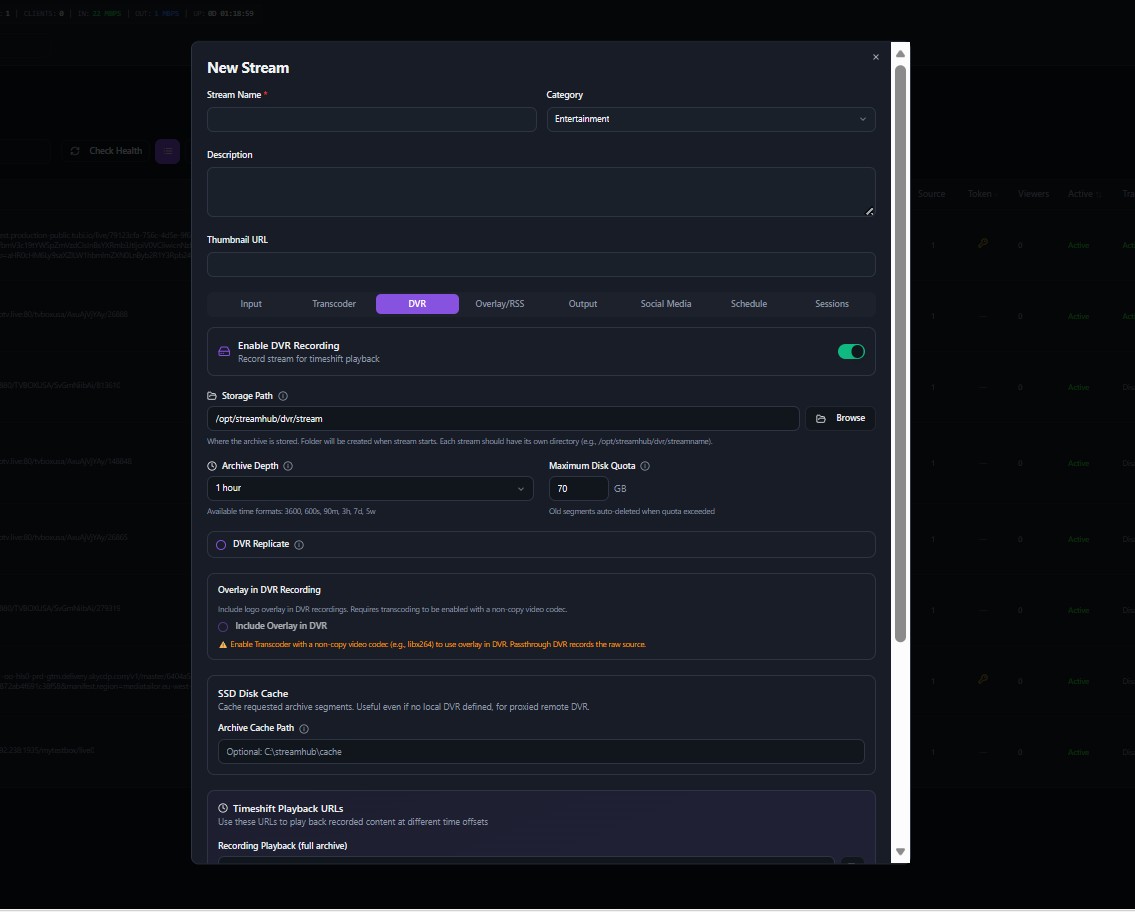Click the Check Health refresh icon
The image size is (1135, 912).
tap(75, 151)
